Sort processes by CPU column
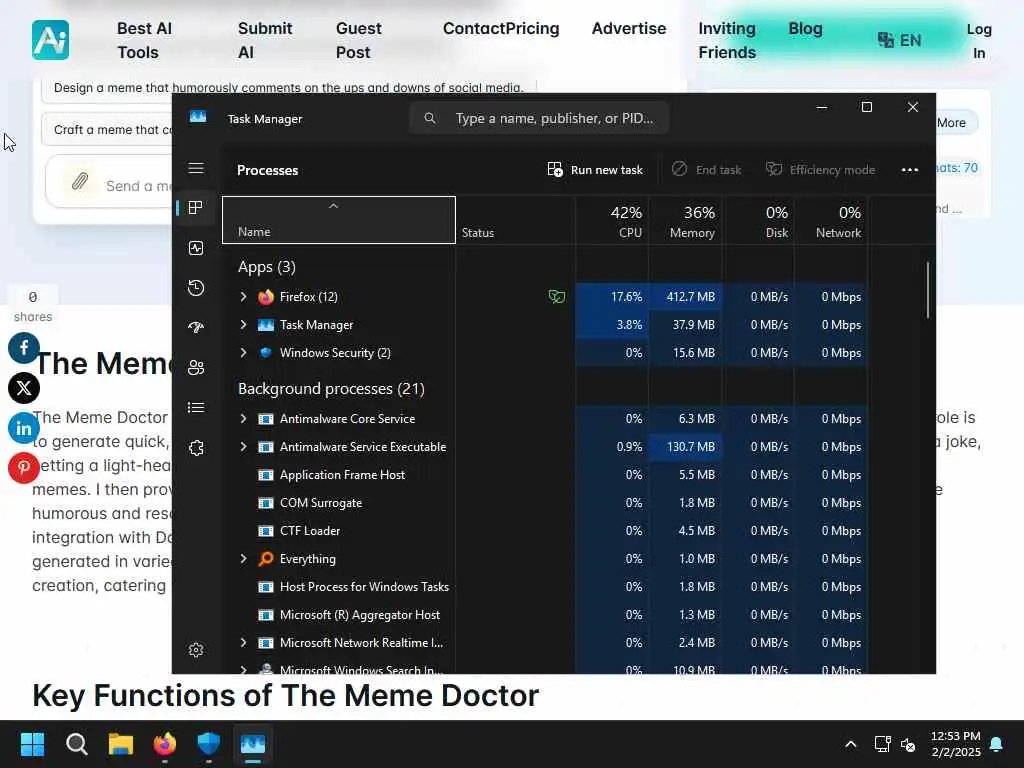The width and height of the screenshot is (1024, 768). (x=612, y=220)
